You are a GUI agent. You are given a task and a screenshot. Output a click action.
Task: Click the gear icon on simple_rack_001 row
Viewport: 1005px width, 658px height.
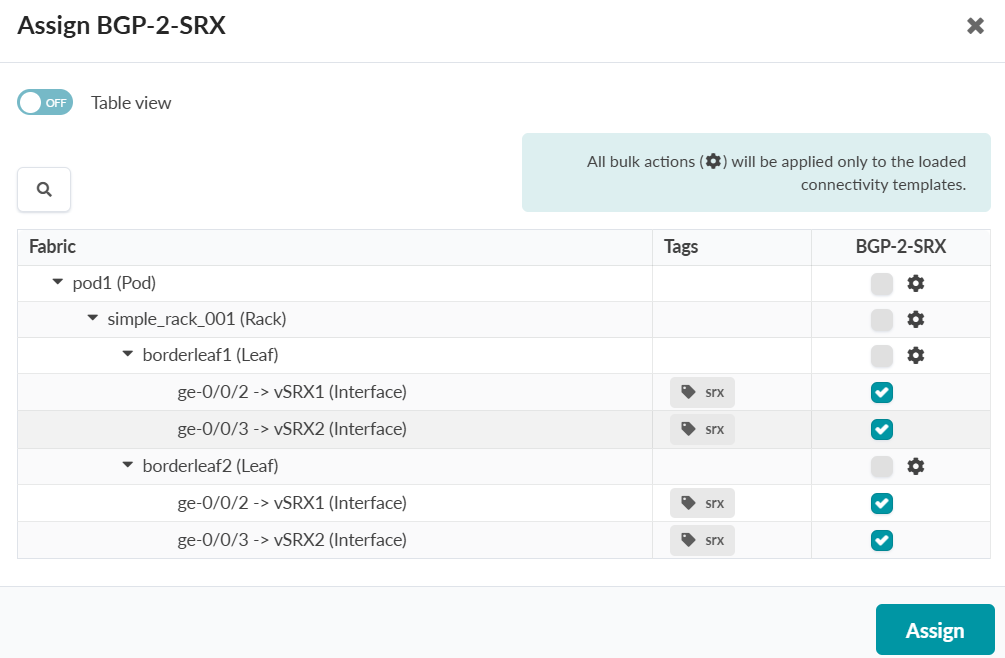[916, 319]
